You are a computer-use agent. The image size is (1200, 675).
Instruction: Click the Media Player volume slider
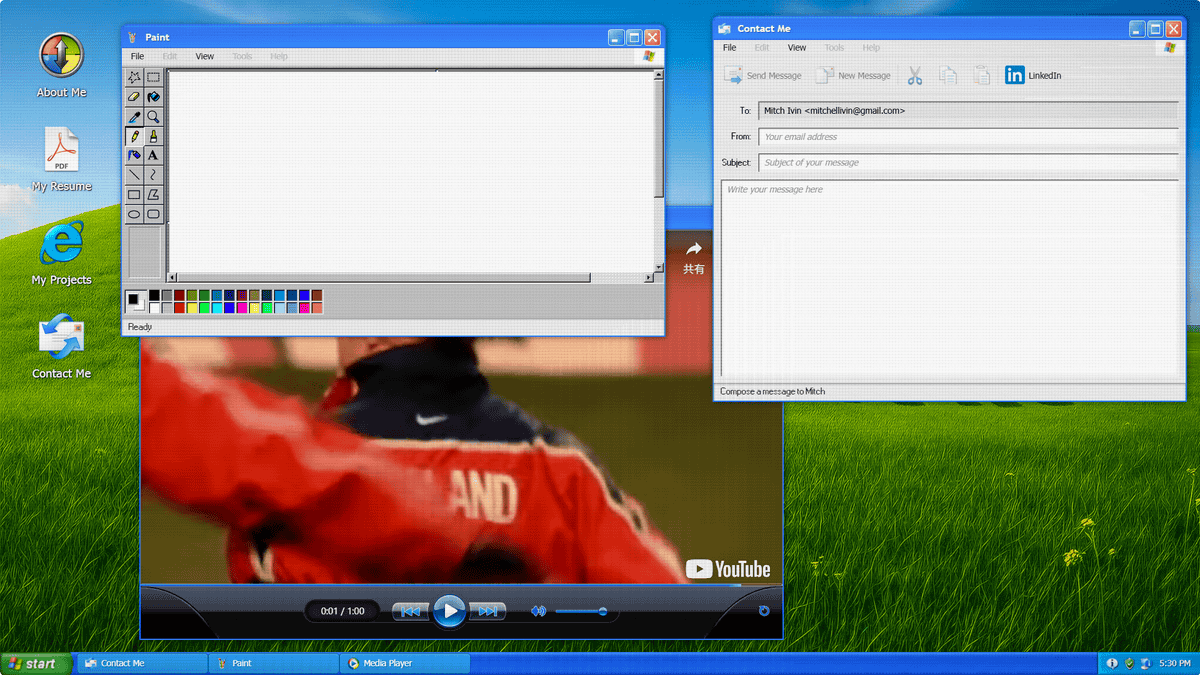[581, 611]
